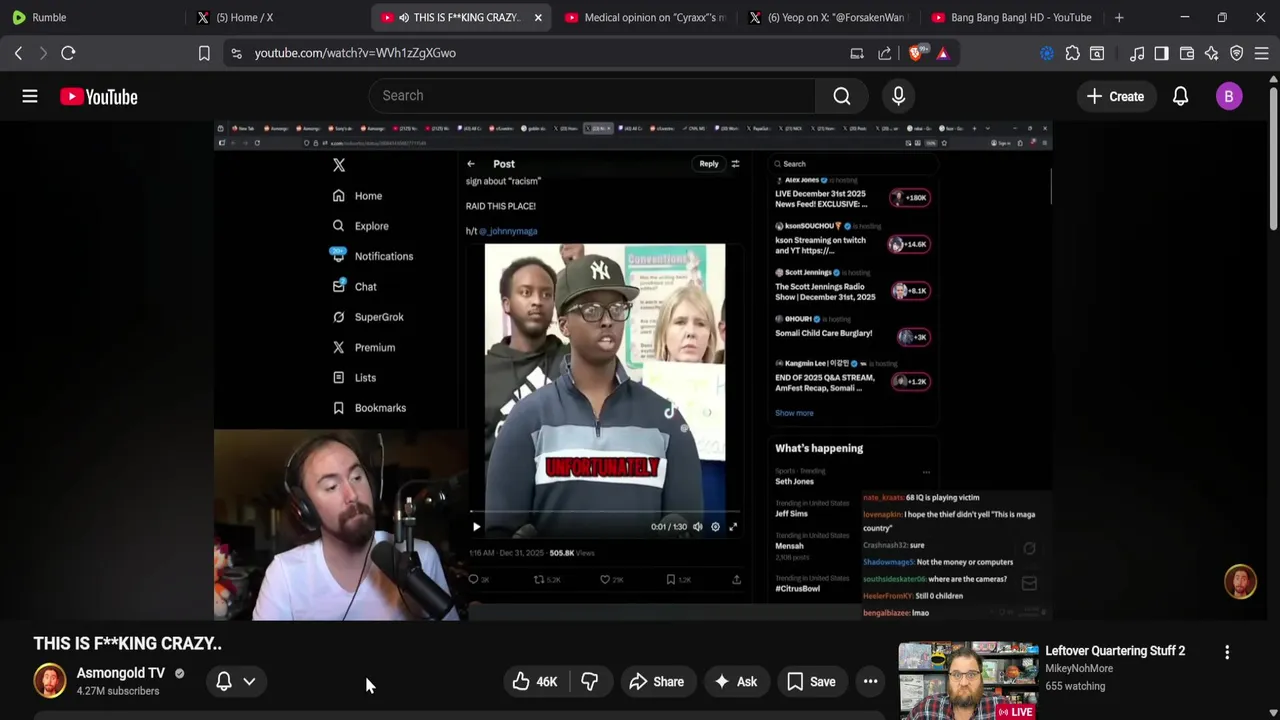Screen dimensions: 1280x720
Task: Open the MikeyNohMore live stream thumbnail
Action: coord(968,680)
